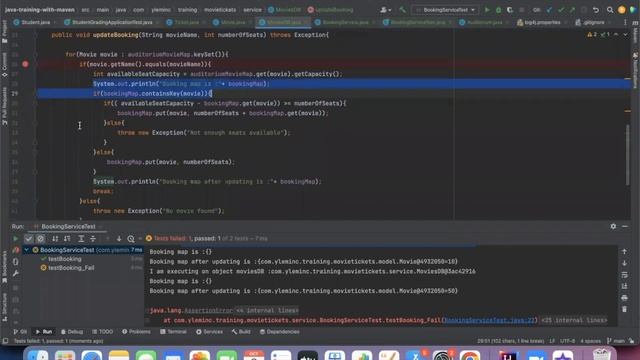Jump to next failed test arrow
640x360 pixels.
119,239
